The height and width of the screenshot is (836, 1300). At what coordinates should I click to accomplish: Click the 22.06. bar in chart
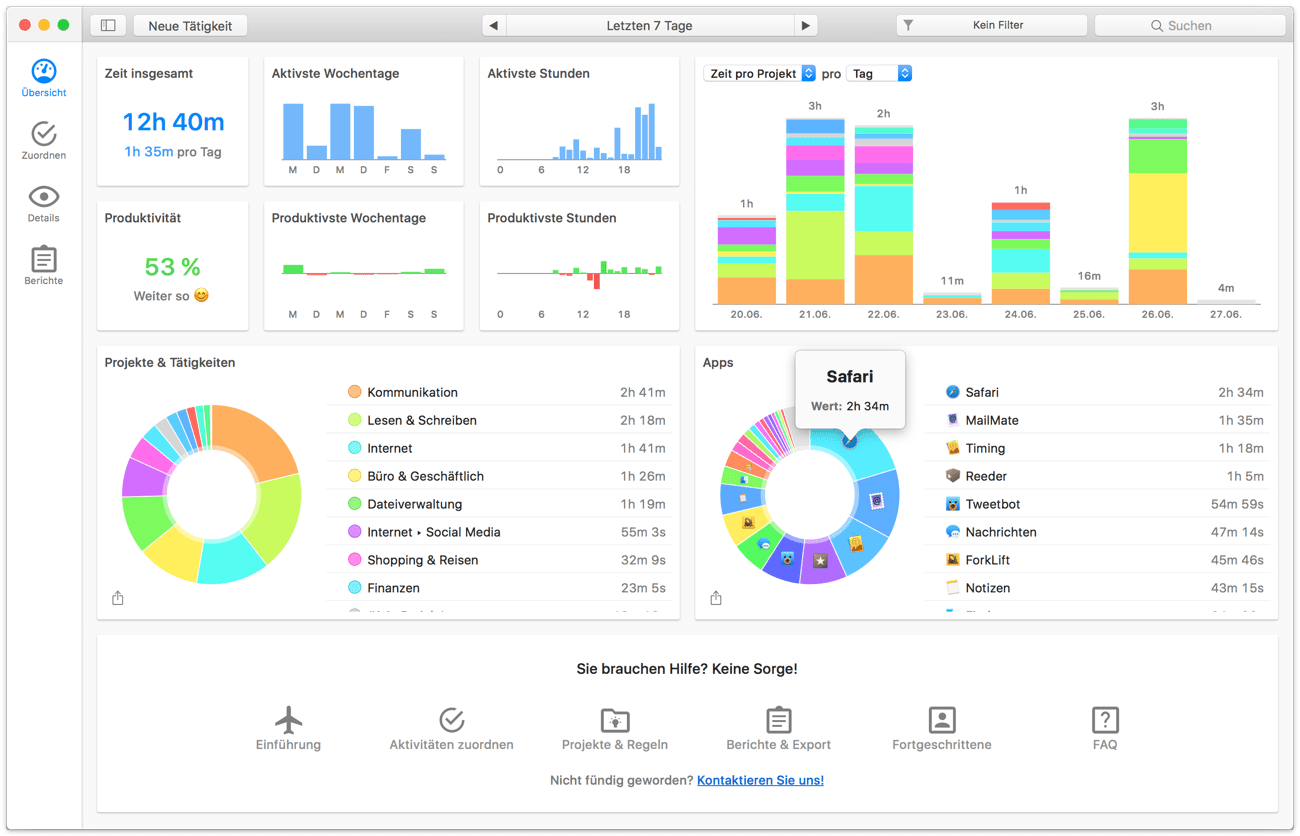(x=884, y=215)
